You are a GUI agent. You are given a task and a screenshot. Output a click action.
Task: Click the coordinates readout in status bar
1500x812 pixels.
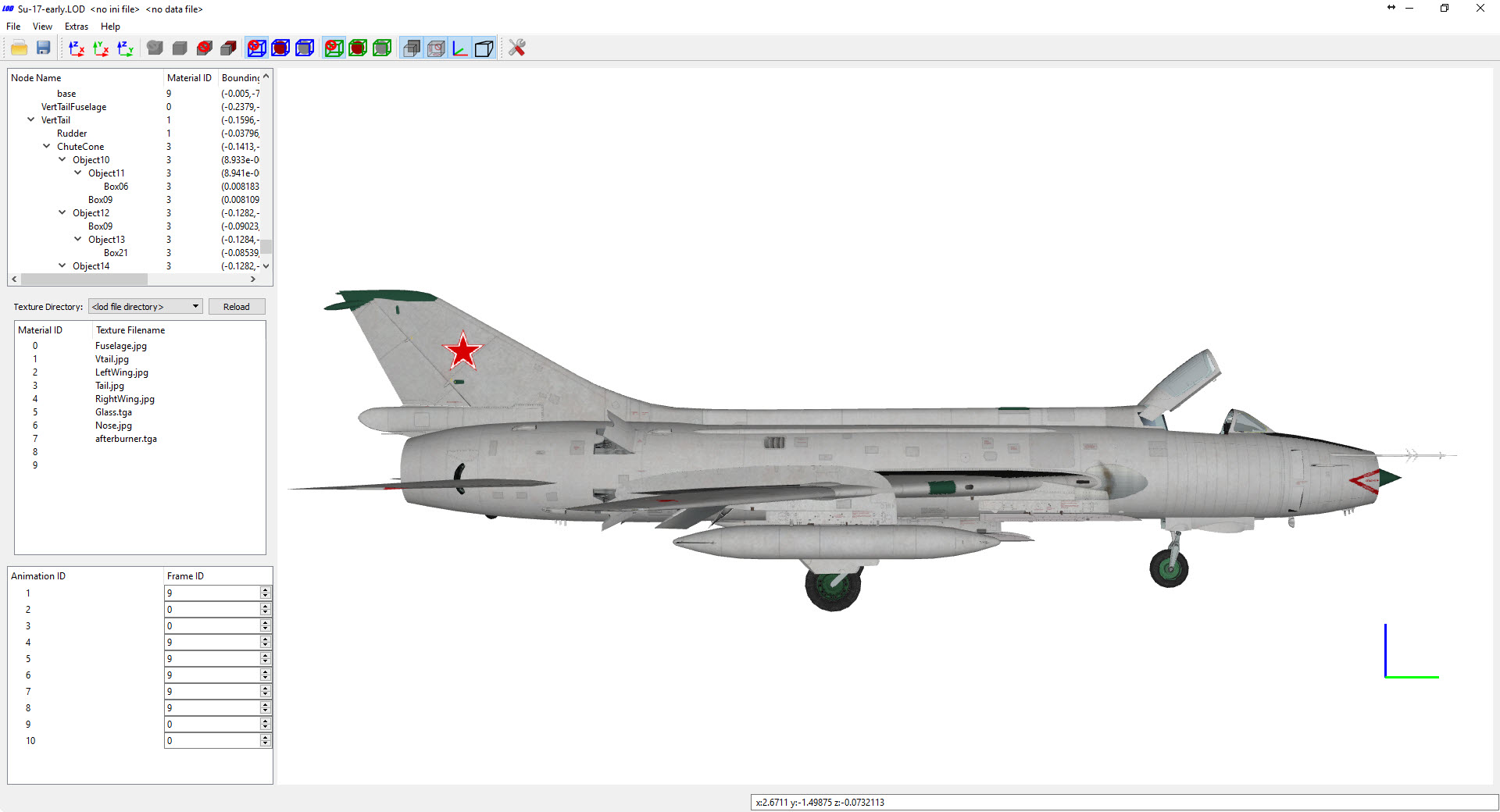[1124, 803]
